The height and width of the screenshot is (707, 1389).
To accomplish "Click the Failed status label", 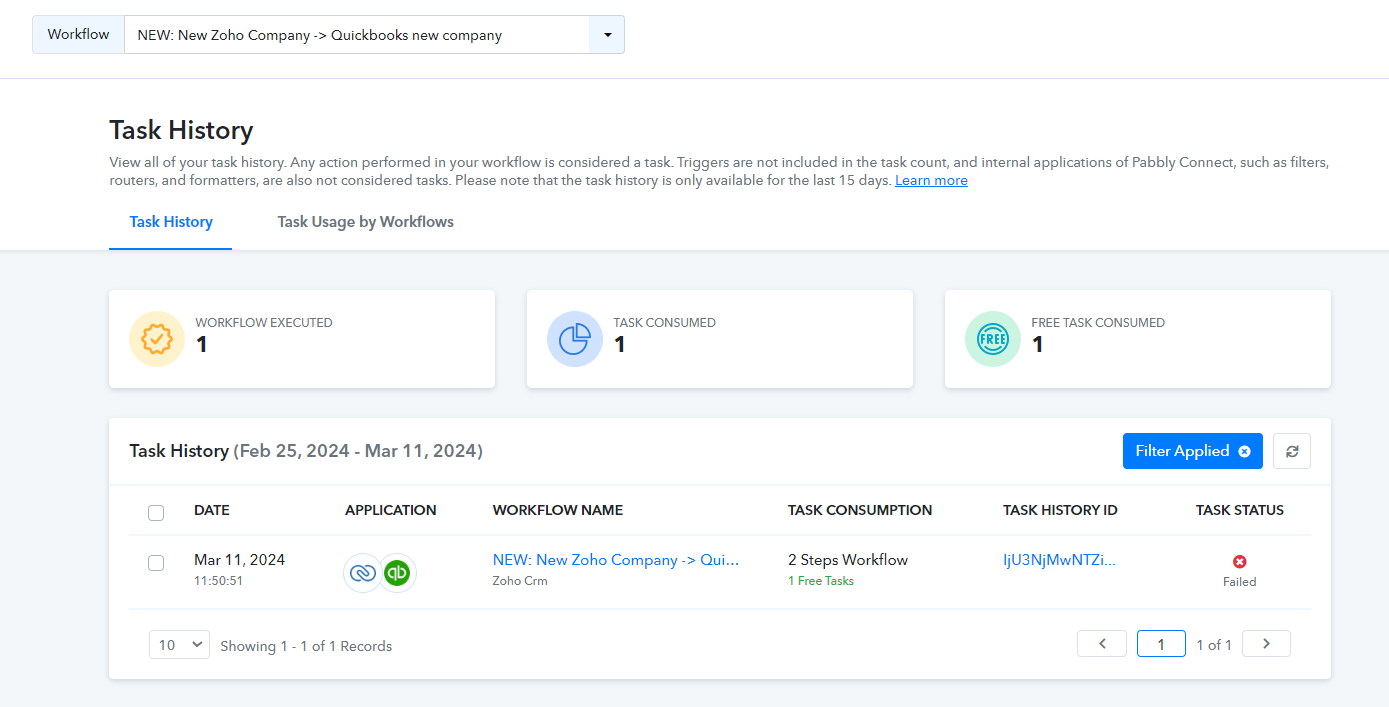I will click(1240, 582).
